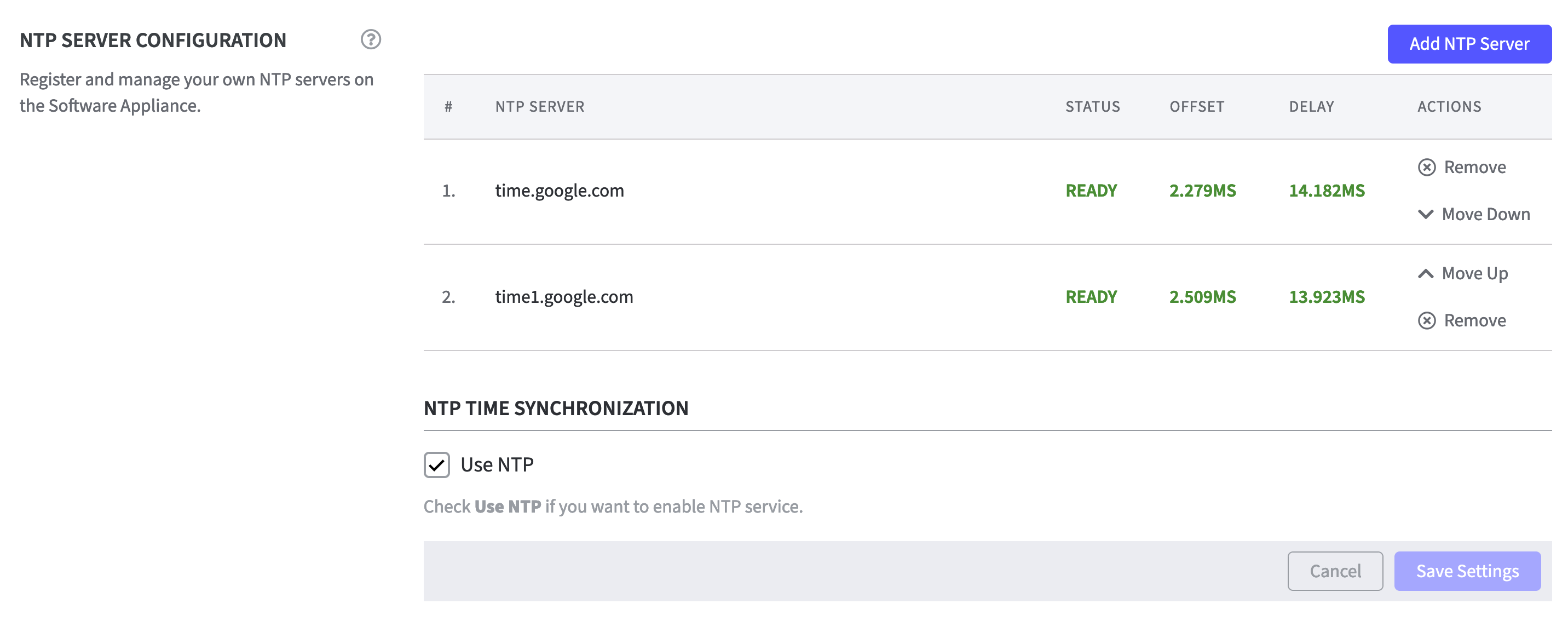Click the remove icon for time1.google.com

coord(1426,320)
